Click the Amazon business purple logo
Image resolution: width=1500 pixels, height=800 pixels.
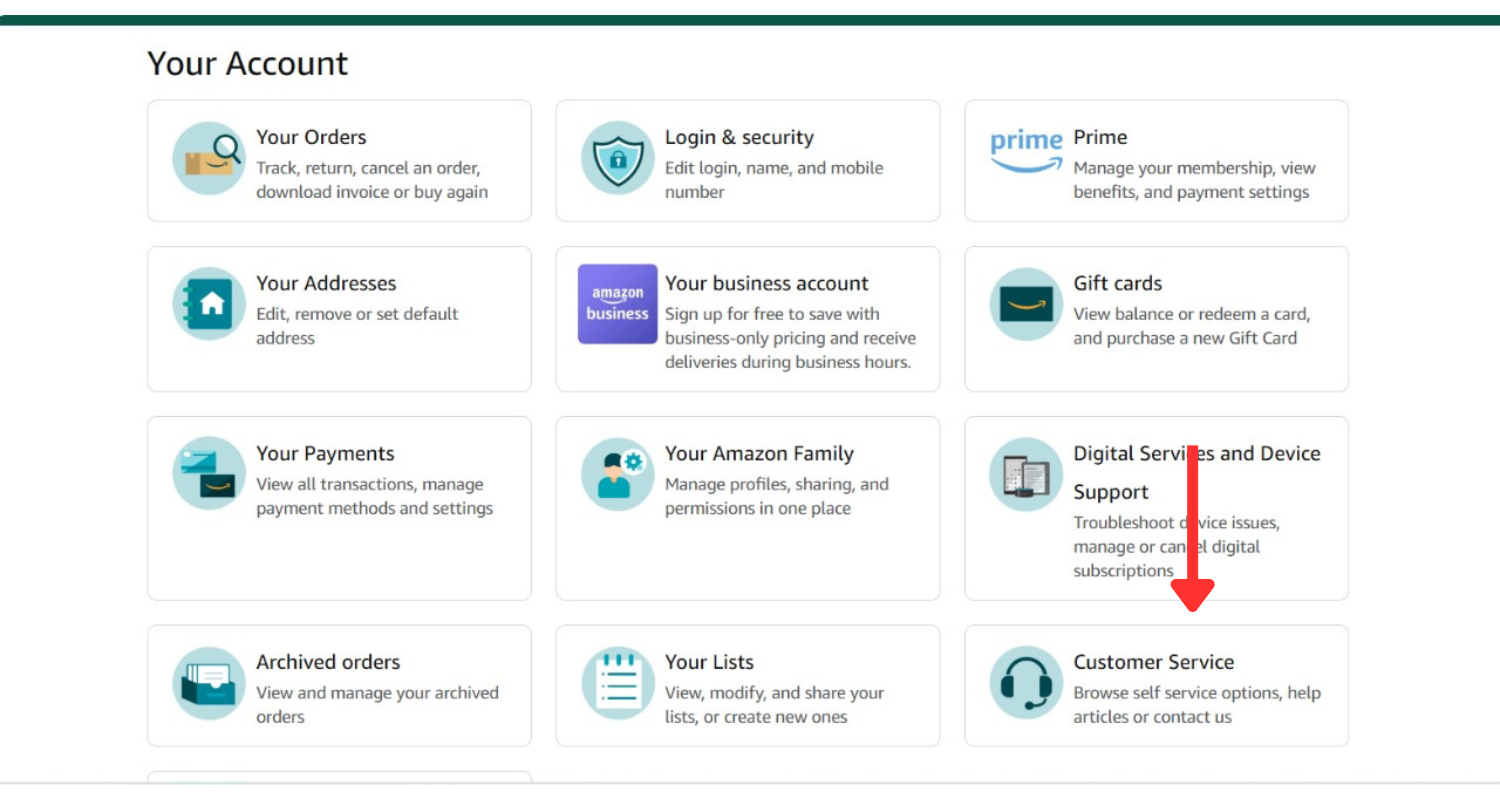click(x=617, y=304)
